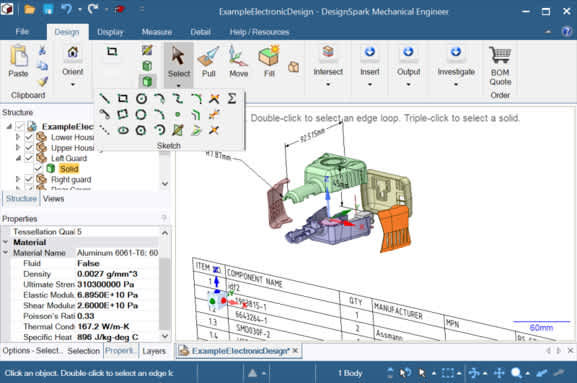The image size is (577, 383).
Task: Open the Intersect dropdown arrow
Action: (328, 85)
